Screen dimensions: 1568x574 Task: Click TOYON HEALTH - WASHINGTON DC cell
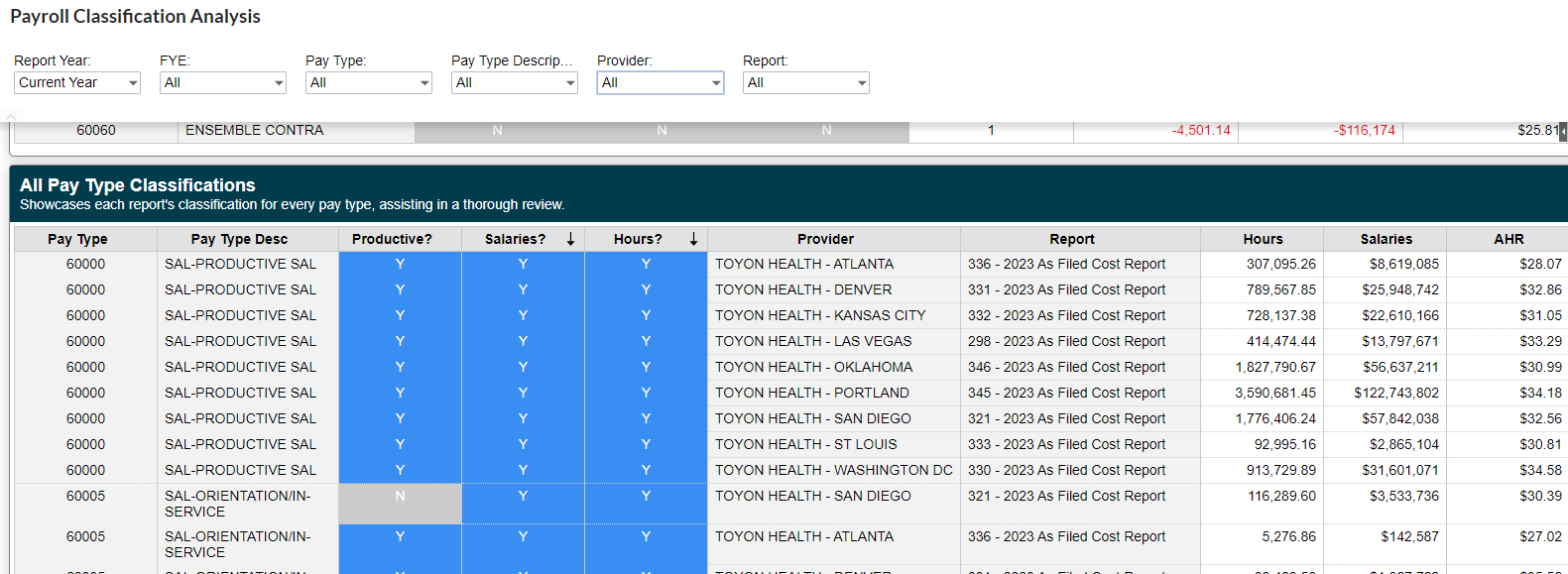pyautogui.click(x=833, y=470)
